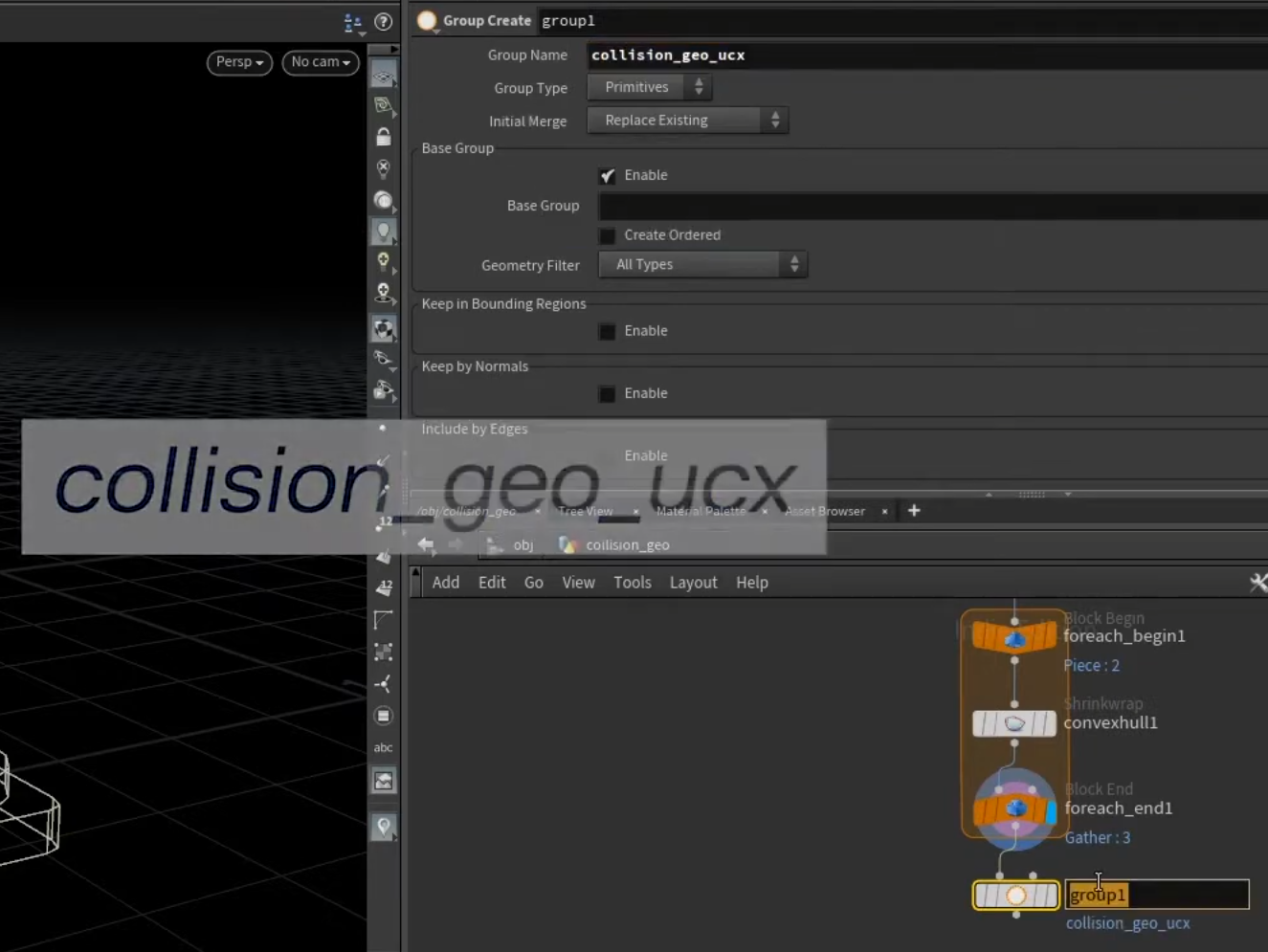Click the lock camera padlock icon
Image resolution: width=1268 pixels, height=952 pixels.
[383, 137]
